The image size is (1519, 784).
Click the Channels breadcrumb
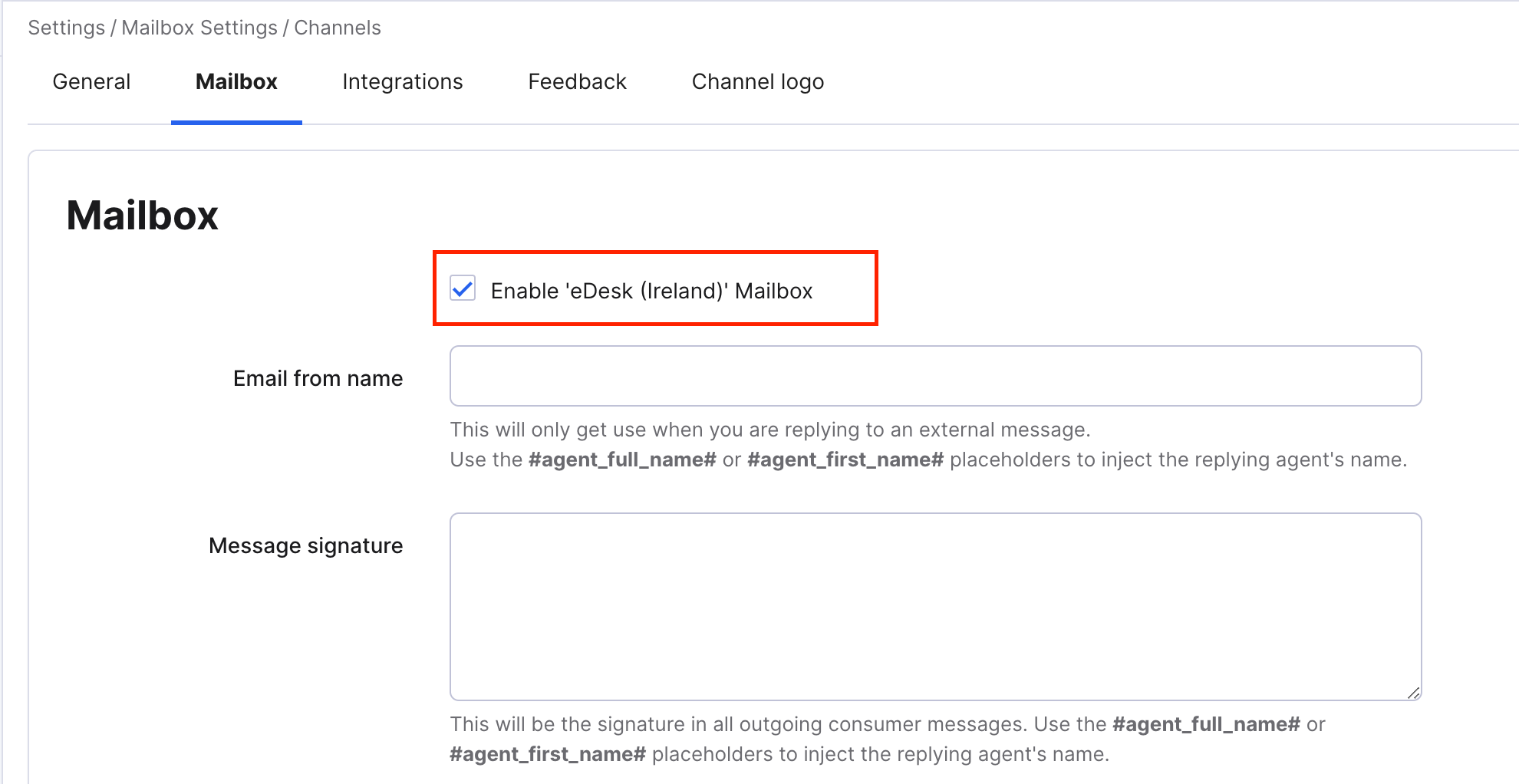[x=338, y=28]
